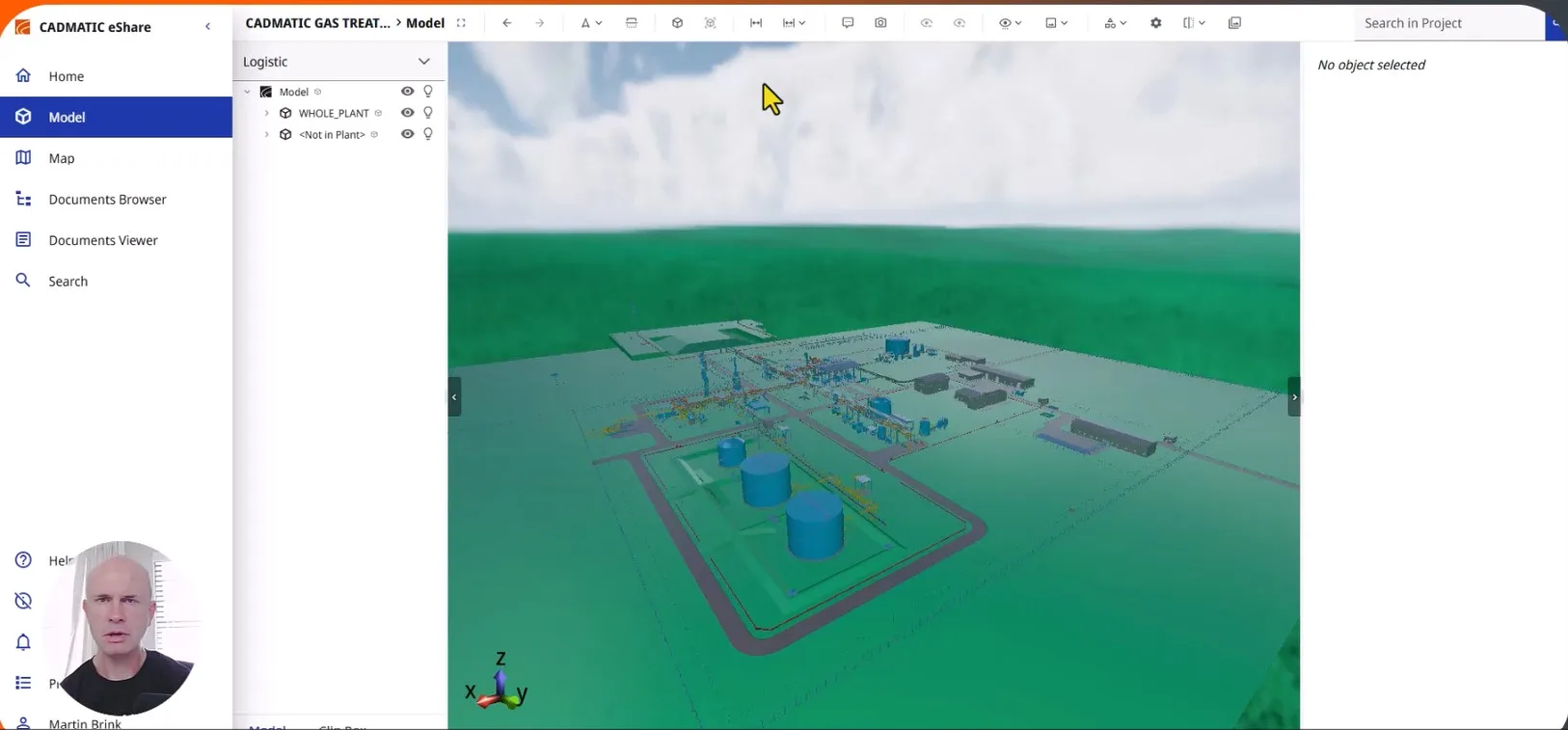
Task: Click the settings gear icon
Action: 1155,23
